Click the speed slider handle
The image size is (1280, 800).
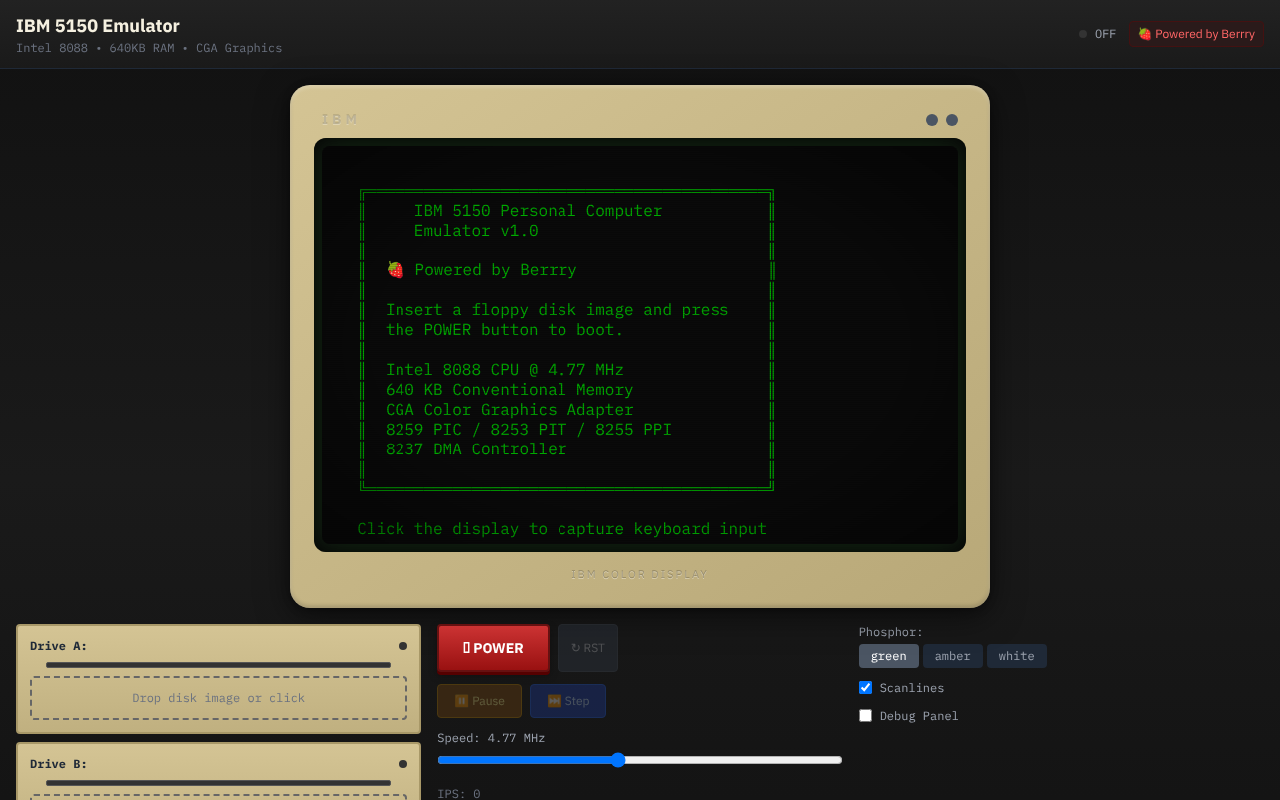point(618,760)
